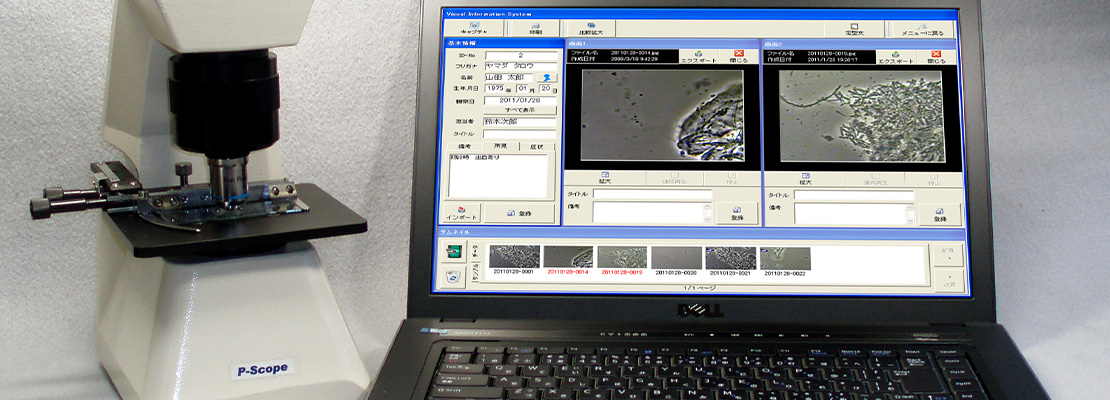The height and width of the screenshot is (400, 1110).
Task: Click 登録 register button in right image panel
Action: (939, 214)
